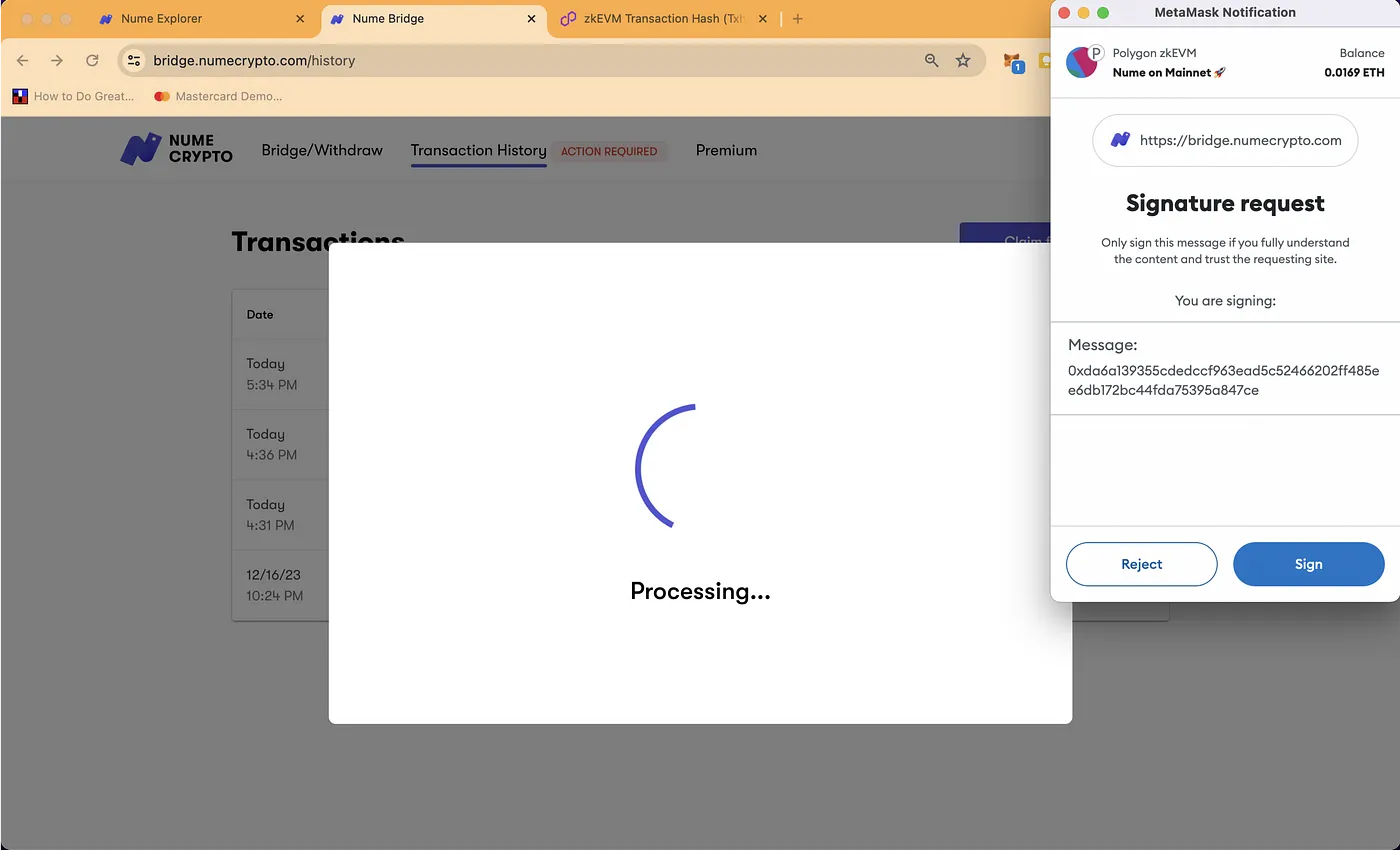The width and height of the screenshot is (1400, 850).
Task: Select the Nume Bridge tab
Action: coord(434,19)
